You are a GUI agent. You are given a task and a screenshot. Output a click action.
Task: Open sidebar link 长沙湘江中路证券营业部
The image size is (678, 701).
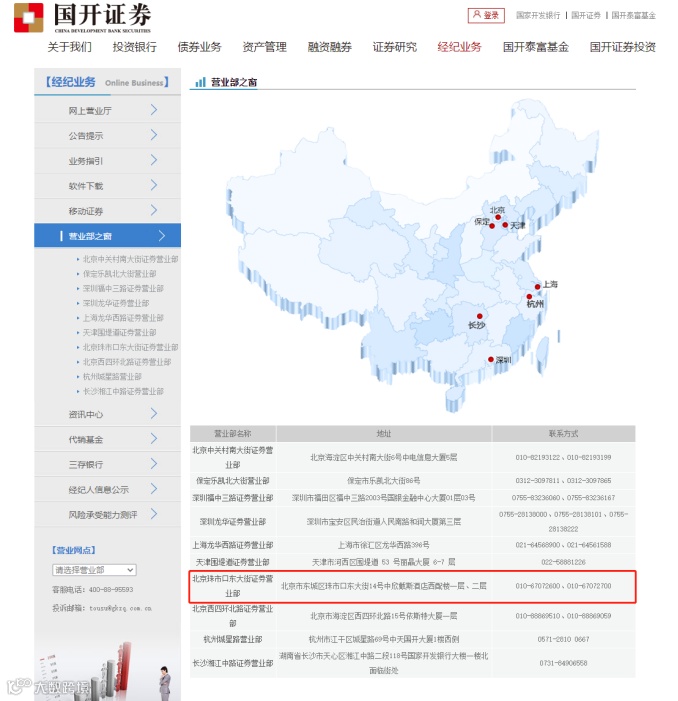point(123,391)
